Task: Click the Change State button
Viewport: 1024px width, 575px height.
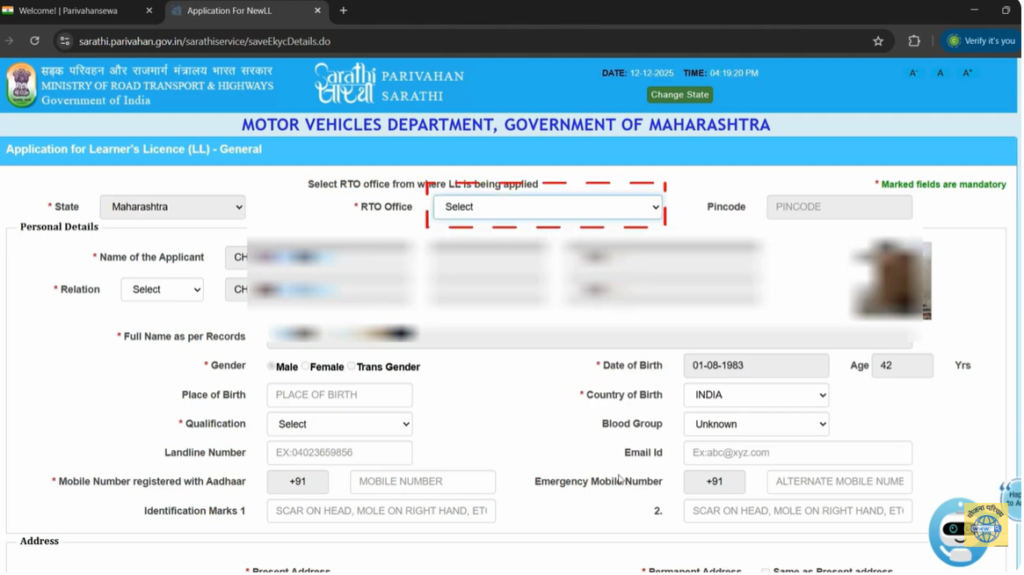Action: pyautogui.click(x=679, y=95)
